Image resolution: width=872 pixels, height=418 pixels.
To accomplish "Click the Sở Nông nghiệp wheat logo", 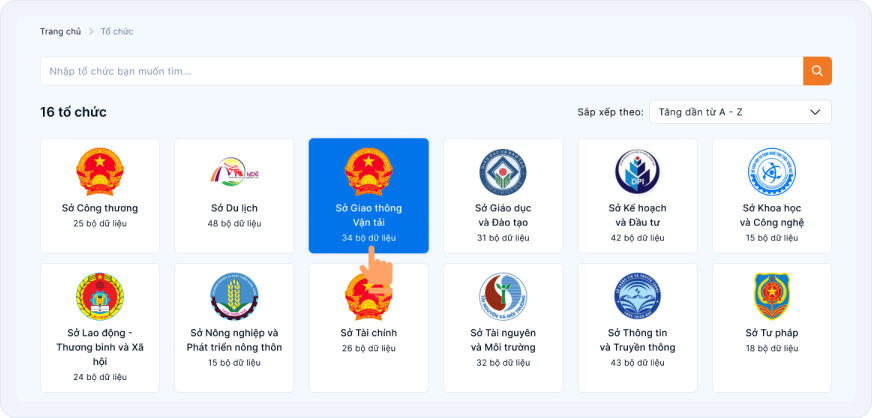I will [234, 296].
